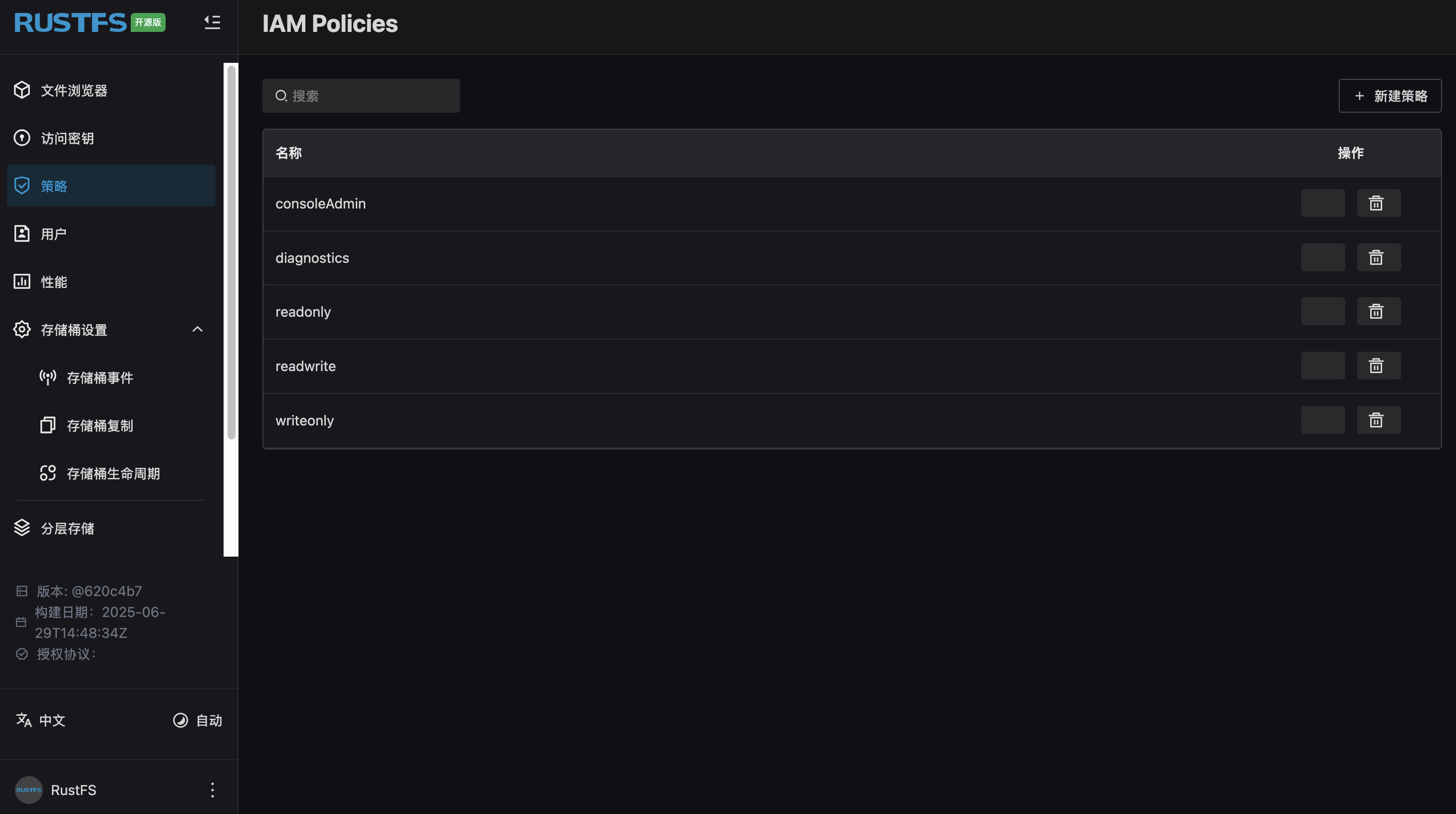Open 存储桶生命周期 lifecycle settings

tap(113, 473)
